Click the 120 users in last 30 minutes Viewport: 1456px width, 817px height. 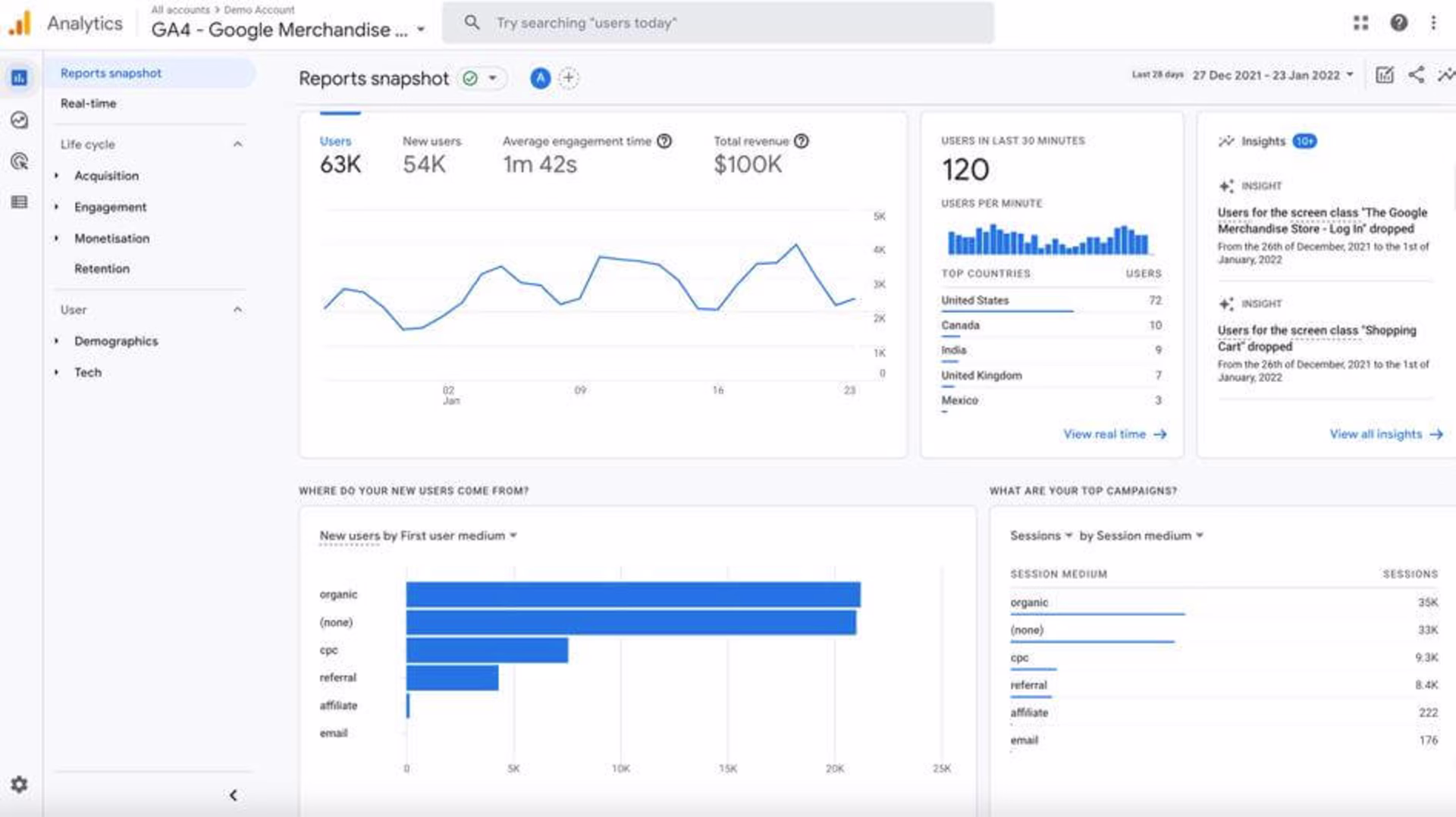click(965, 170)
